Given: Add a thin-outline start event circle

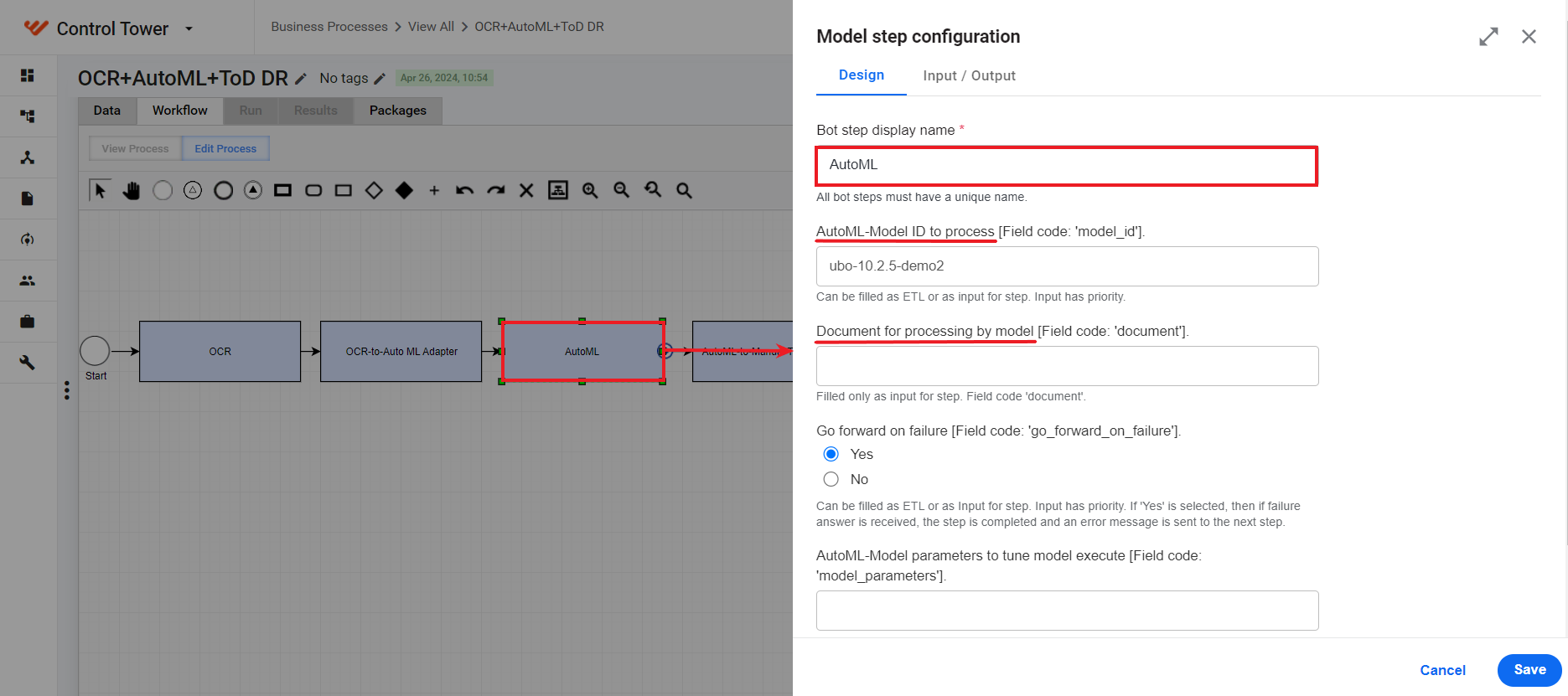Looking at the screenshot, I should (163, 190).
